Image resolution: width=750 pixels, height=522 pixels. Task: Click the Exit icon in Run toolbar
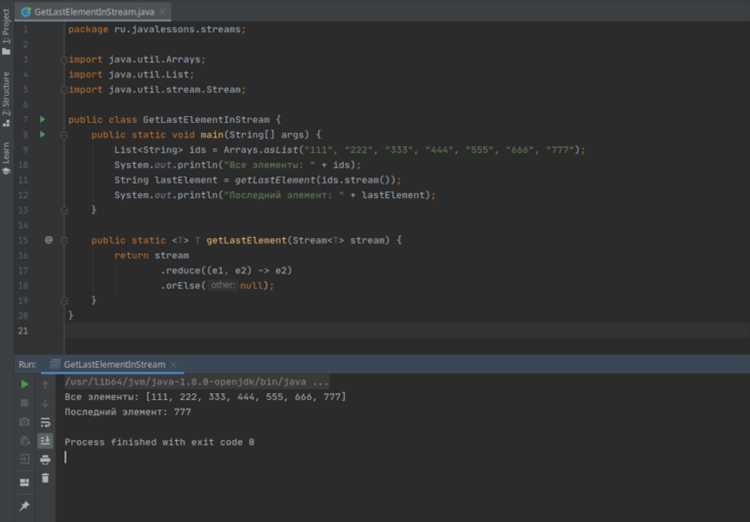(x=24, y=460)
